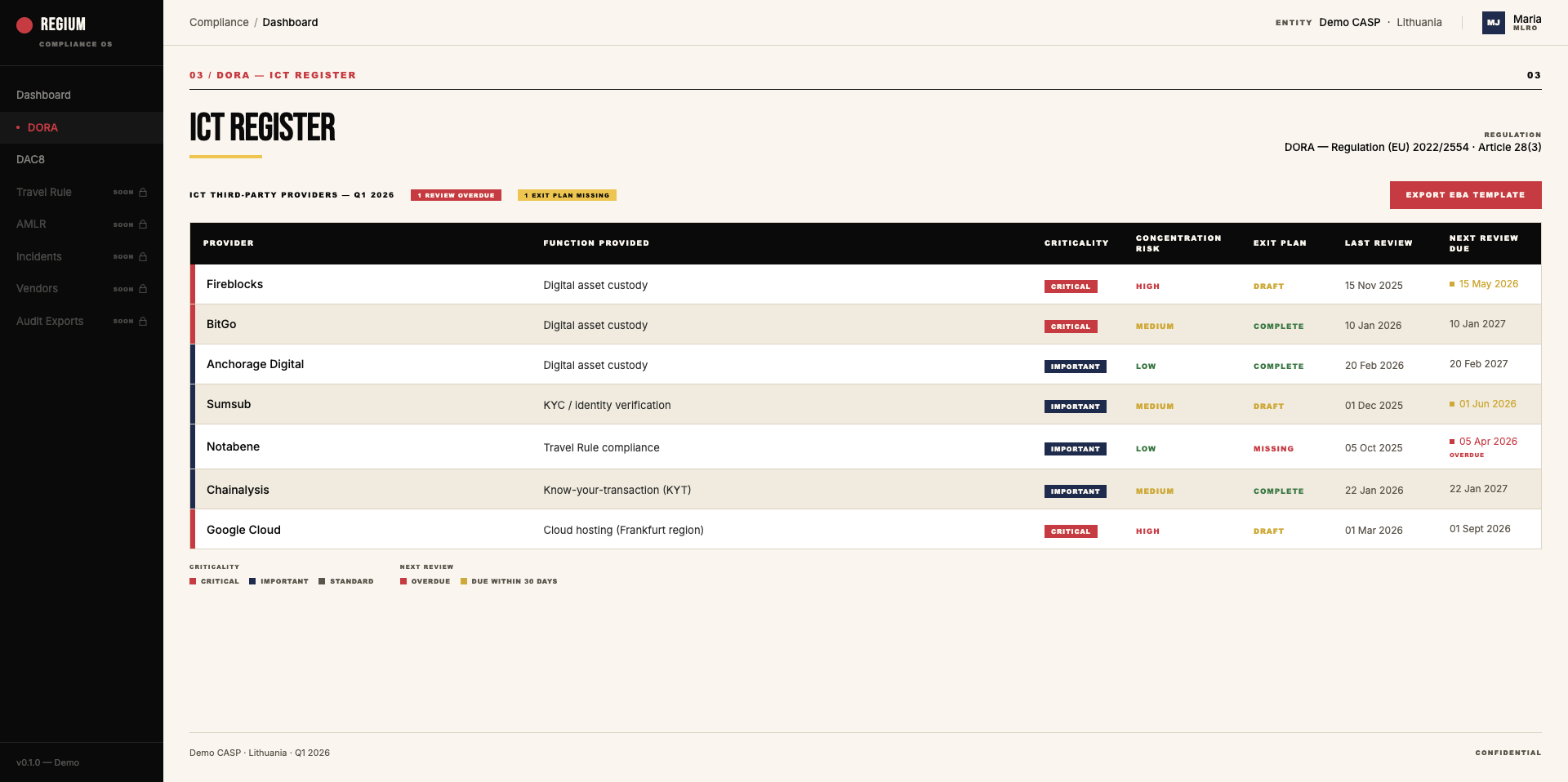The height and width of the screenshot is (782, 1568).
Task: Click the DORA regulation reference text
Action: 1413,148
